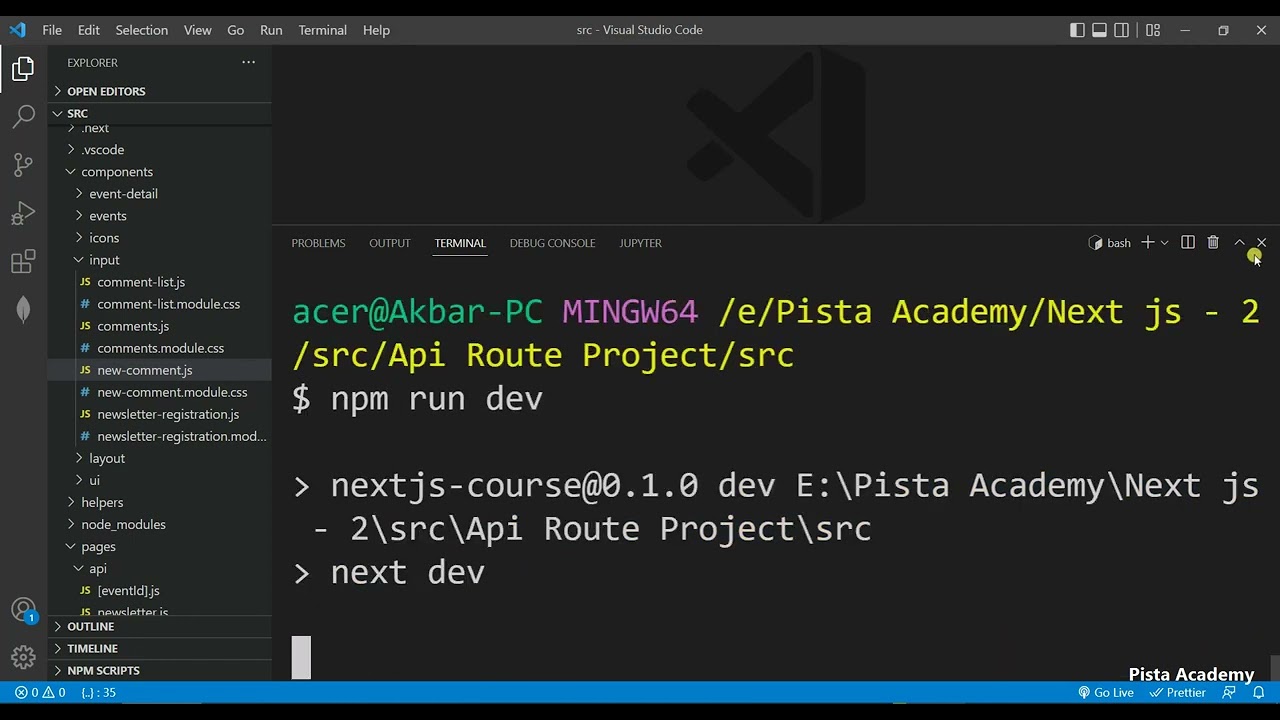Open notifications bell in status bar

point(1258,692)
